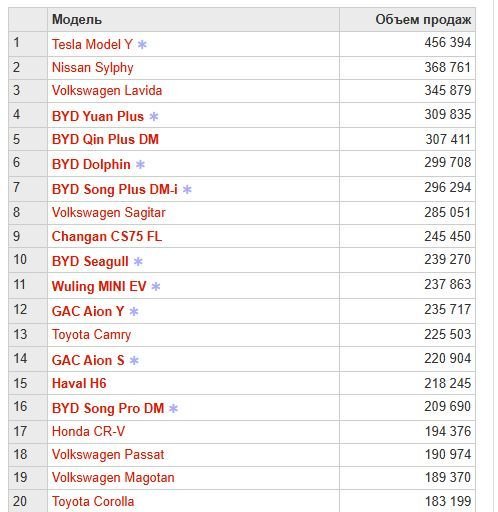Click the asterisk icon next to GAC Aion Y

pyautogui.click(x=134, y=311)
